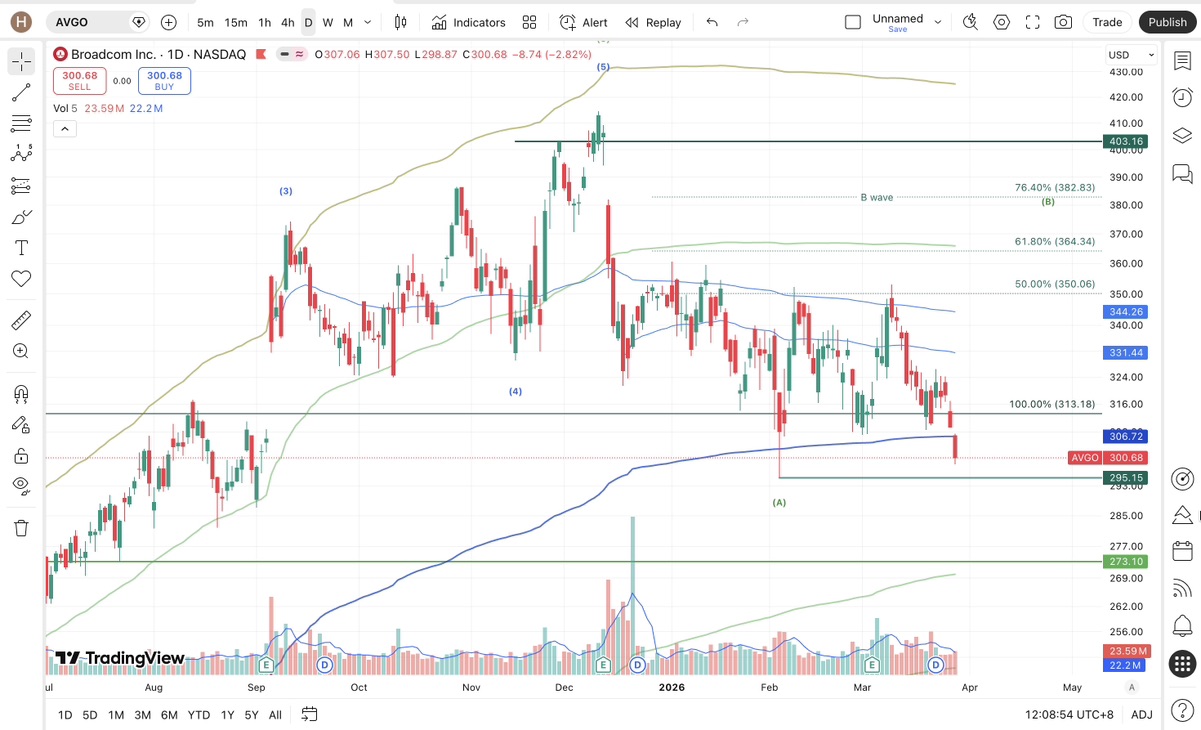This screenshot has width=1201, height=730.
Task: Open the Indicators dialog
Action: (x=468, y=22)
